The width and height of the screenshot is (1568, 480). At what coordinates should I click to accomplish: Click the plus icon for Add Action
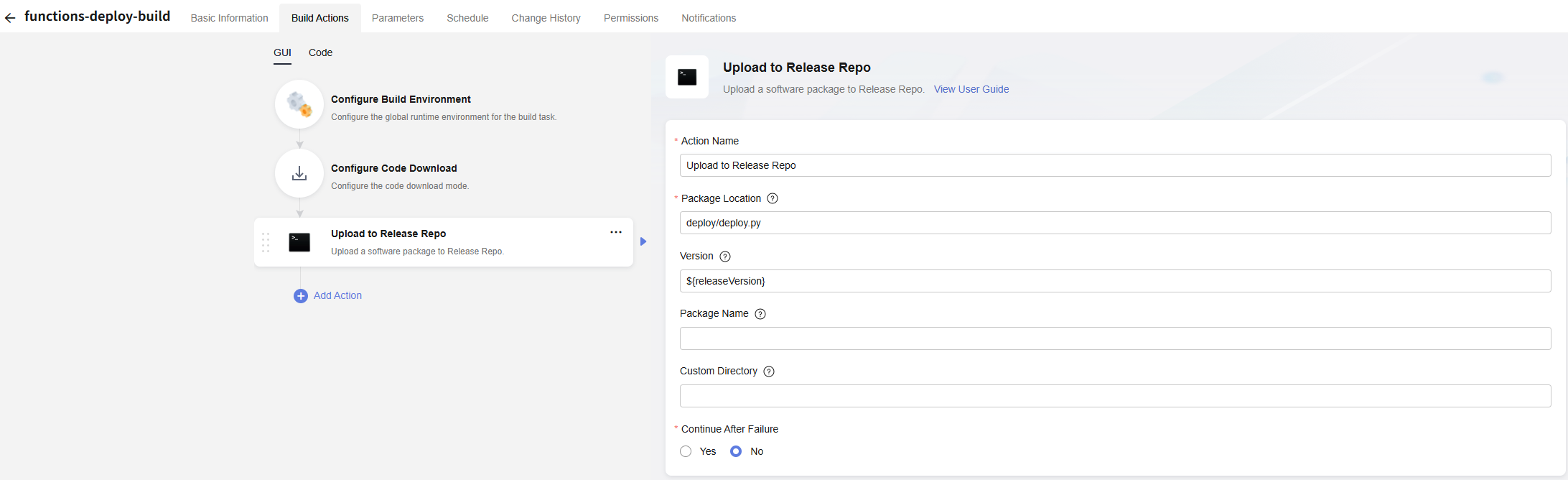pos(301,296)
